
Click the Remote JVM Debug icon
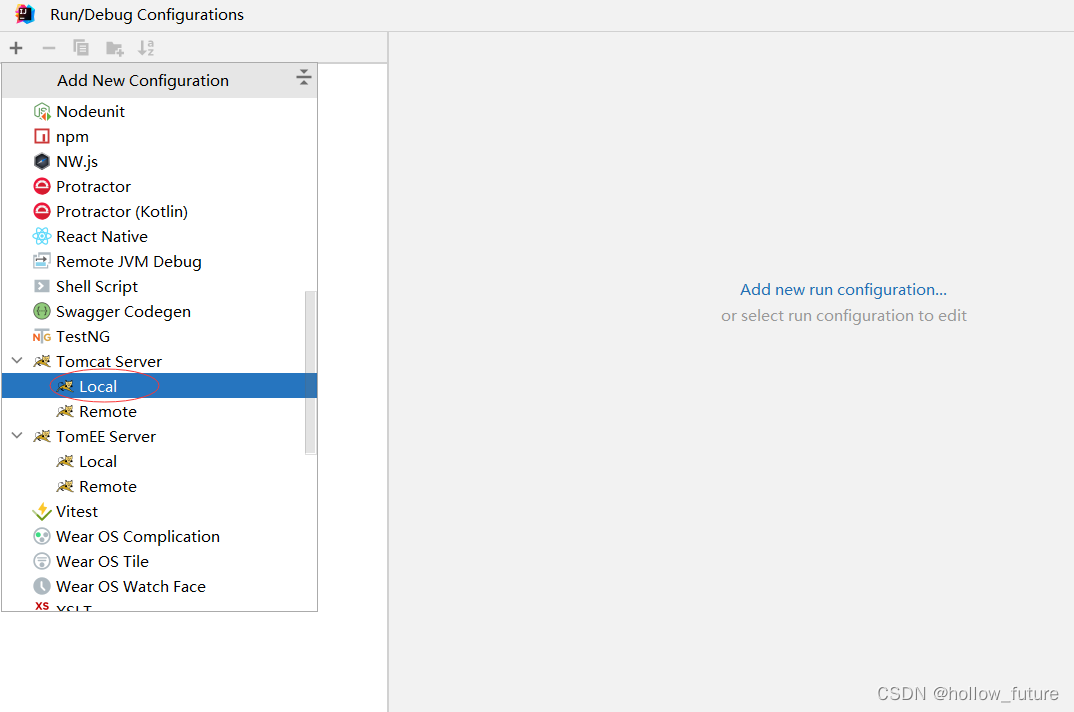[42, 261]
